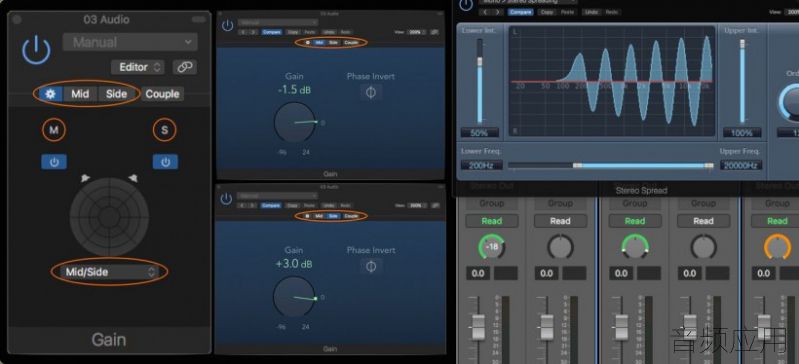Toggle the Side channel power switch under S
This screenshot has height=364, width=799.
point(165,162)
